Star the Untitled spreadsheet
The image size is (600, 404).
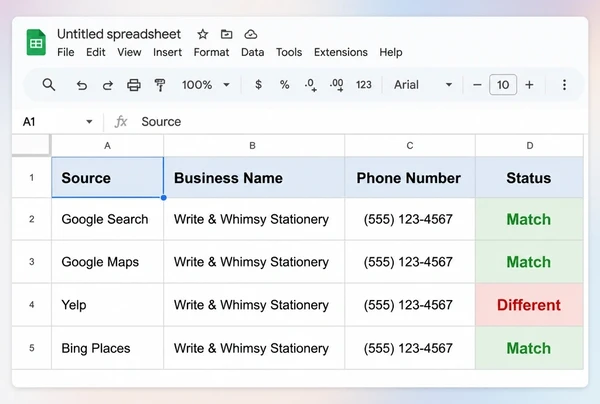202,34
